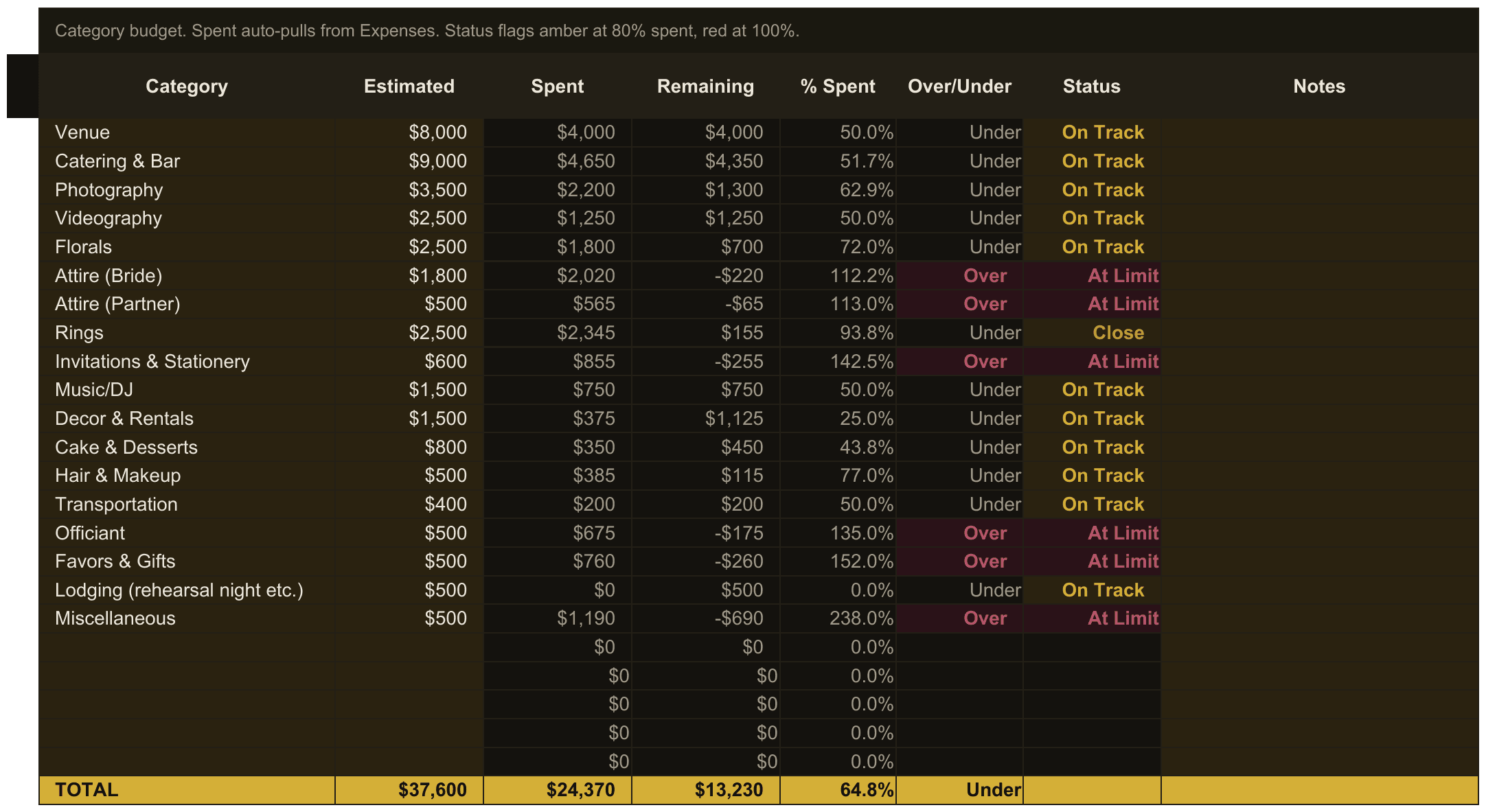Select Decor & Rentals remaining $1,125 cell
The height and width of the screenshot is (812, 1486).
coord(706,419)
